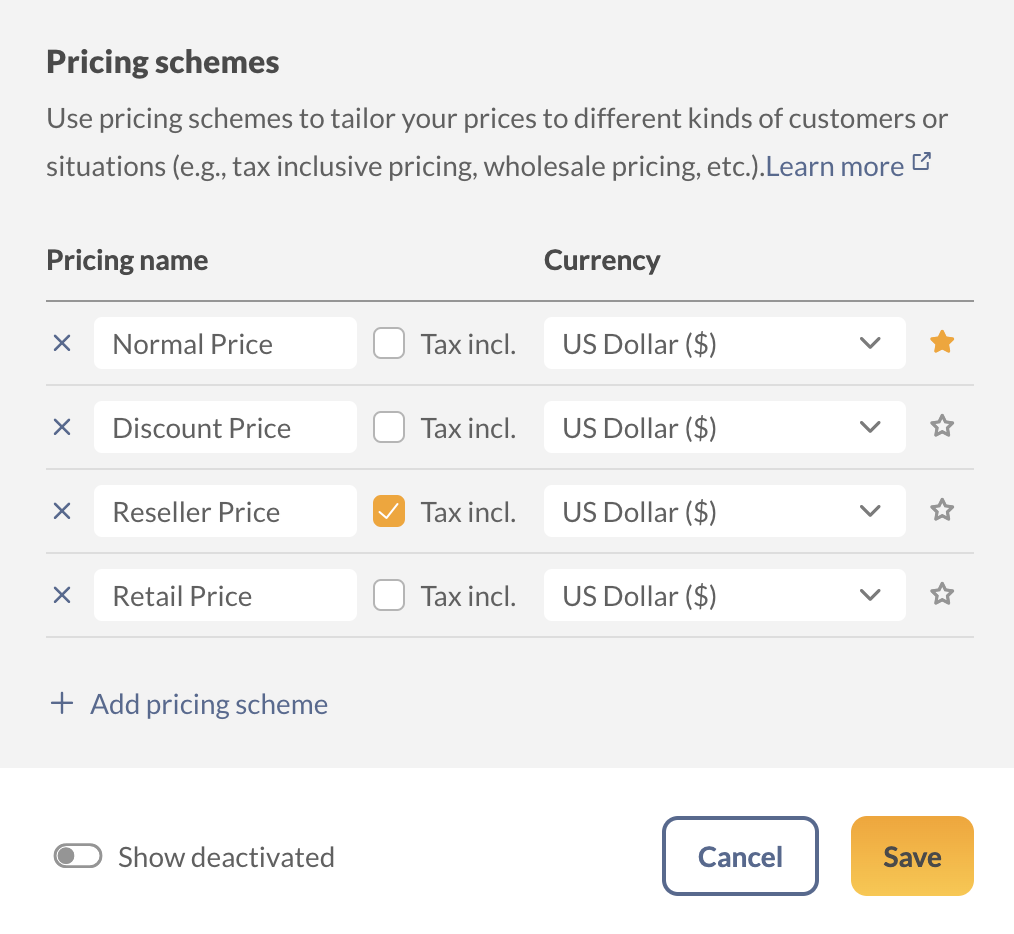Toggle Show deactivated switch
Image resolution: width=1014 pixels, height=934 pixels.
pos(78,857)
